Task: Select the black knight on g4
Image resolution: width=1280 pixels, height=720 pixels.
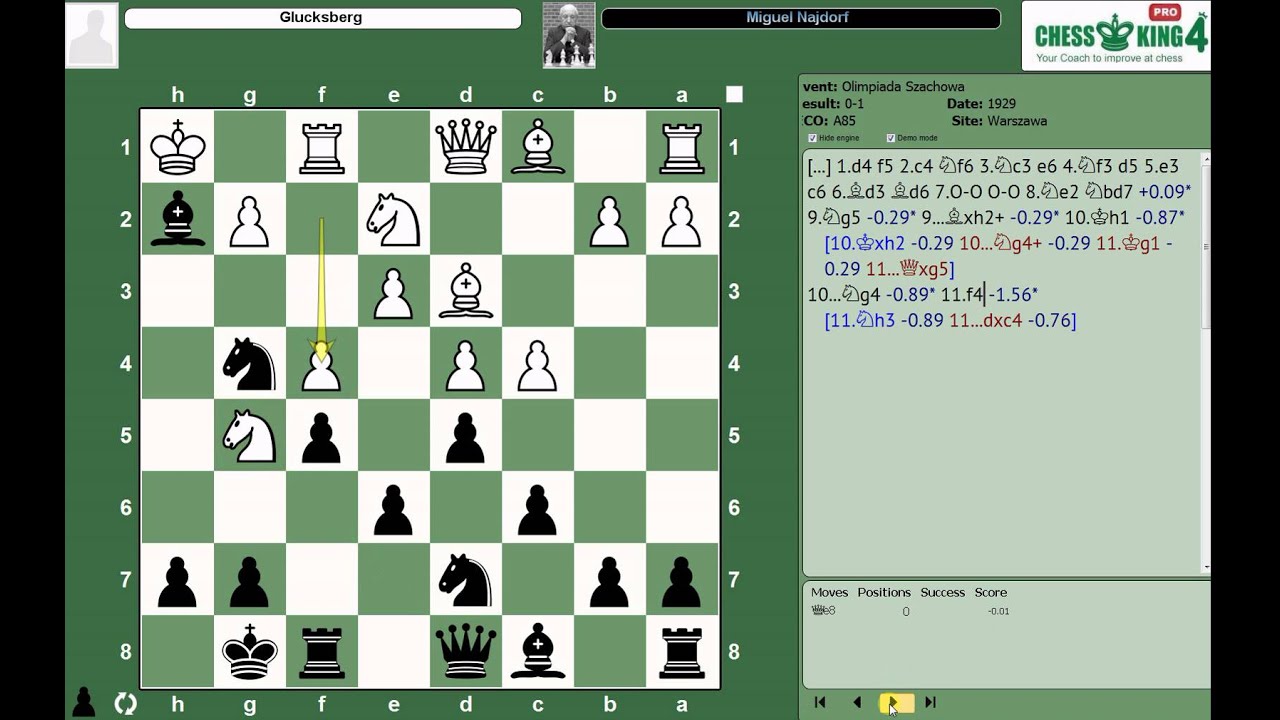Action: tap(250, 363)
